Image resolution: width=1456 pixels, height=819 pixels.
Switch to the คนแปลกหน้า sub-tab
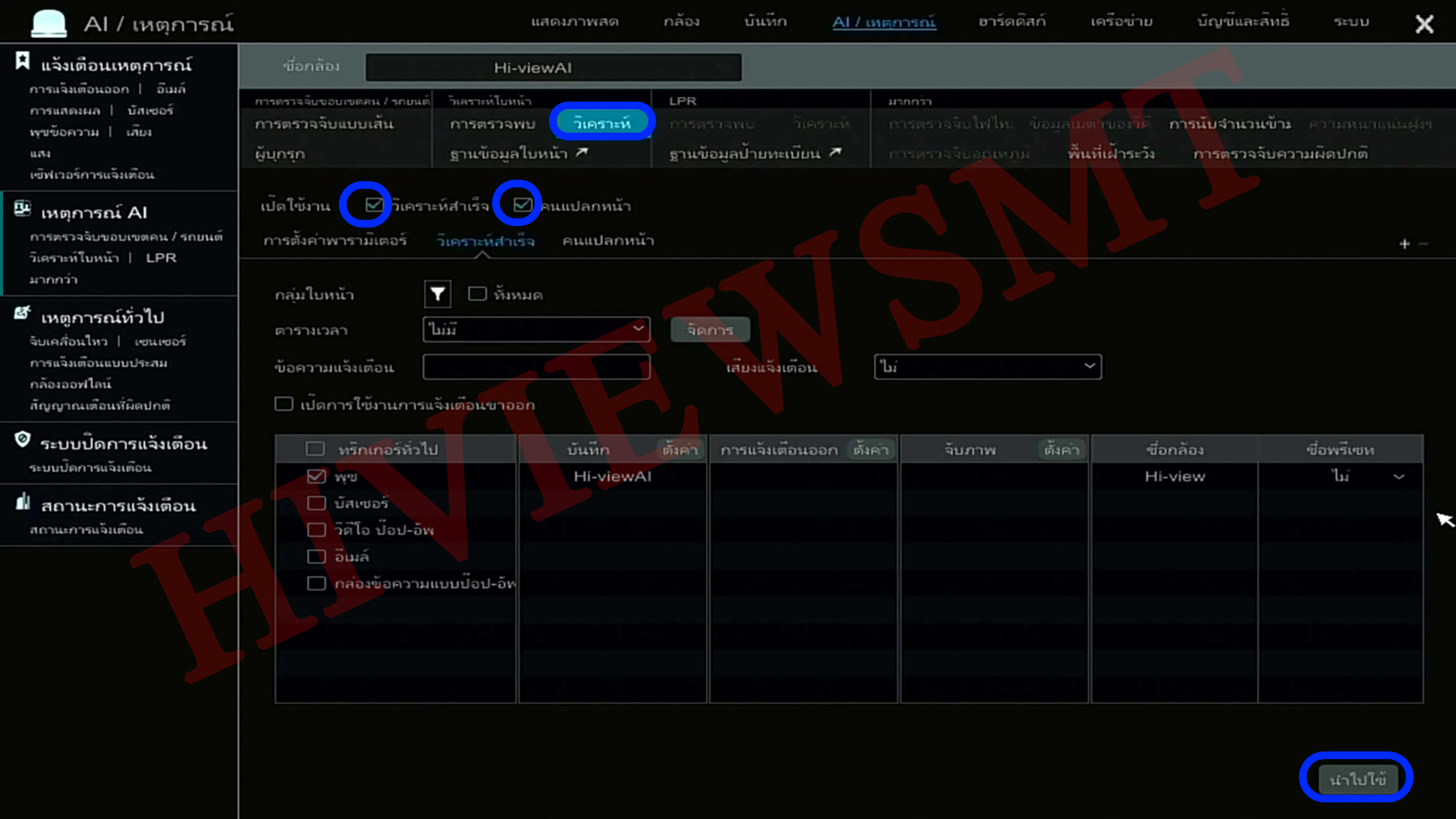click(607, 240)
